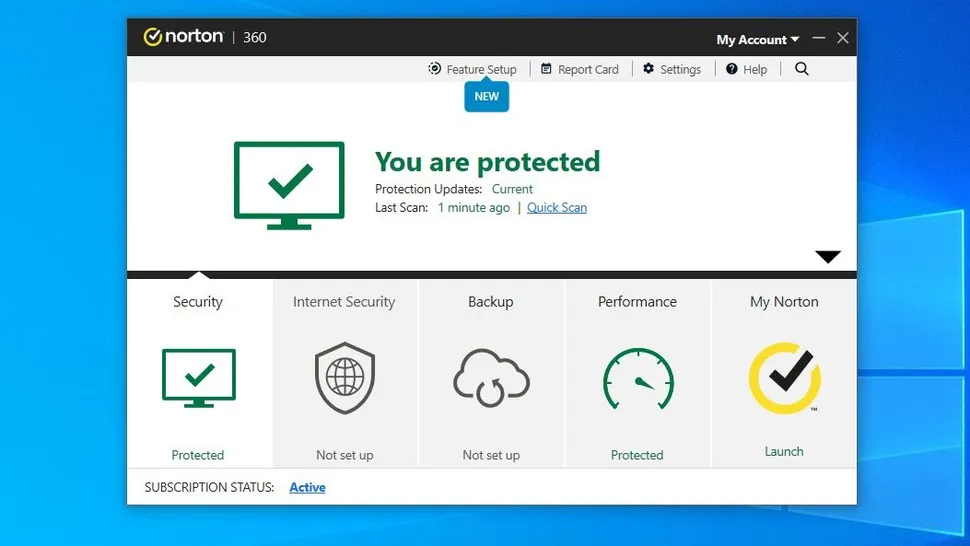970x546 pixels.
Task: Click the green Security monitor icon
Action: point(198,377)
